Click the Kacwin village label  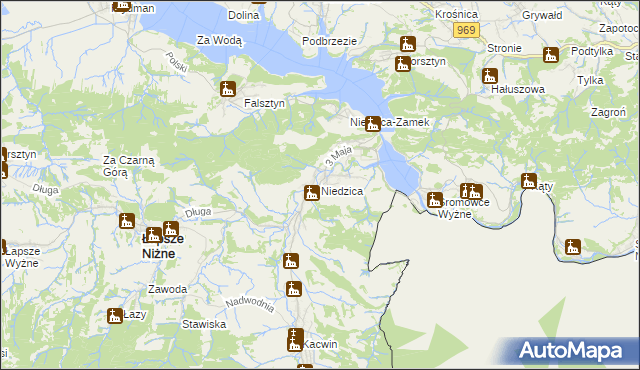pyautogui.click(x=320, y=344)
